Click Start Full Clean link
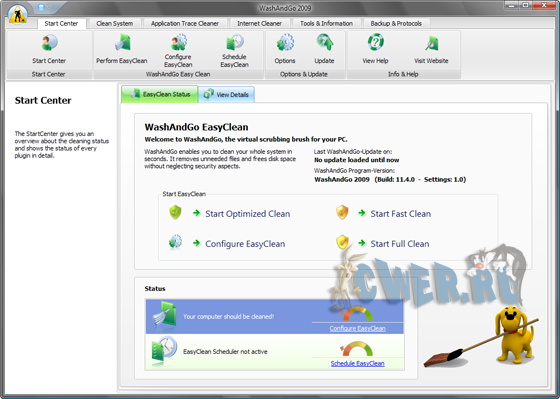The height and width of the screenshot is (399, 560). (x=400, y=244)
